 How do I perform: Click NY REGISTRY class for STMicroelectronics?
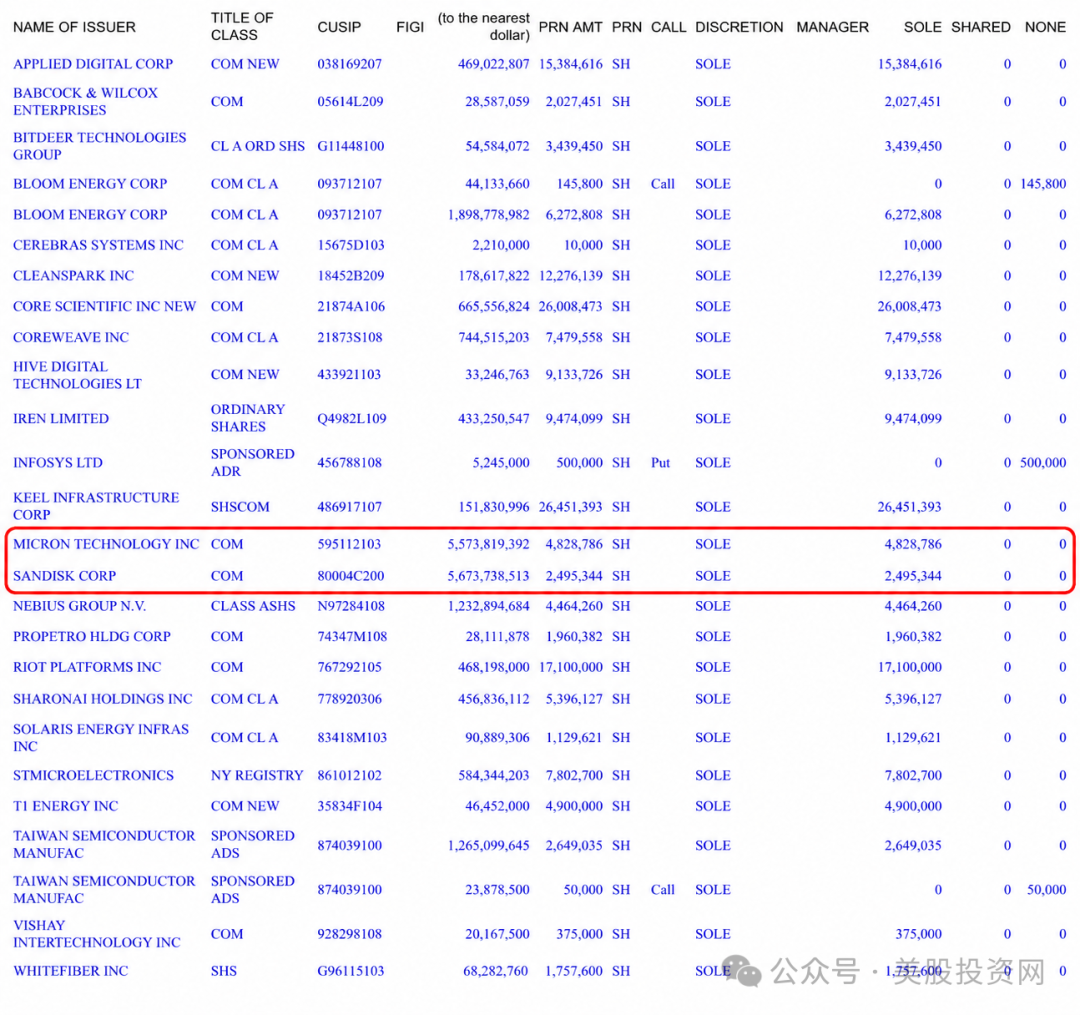257,775
